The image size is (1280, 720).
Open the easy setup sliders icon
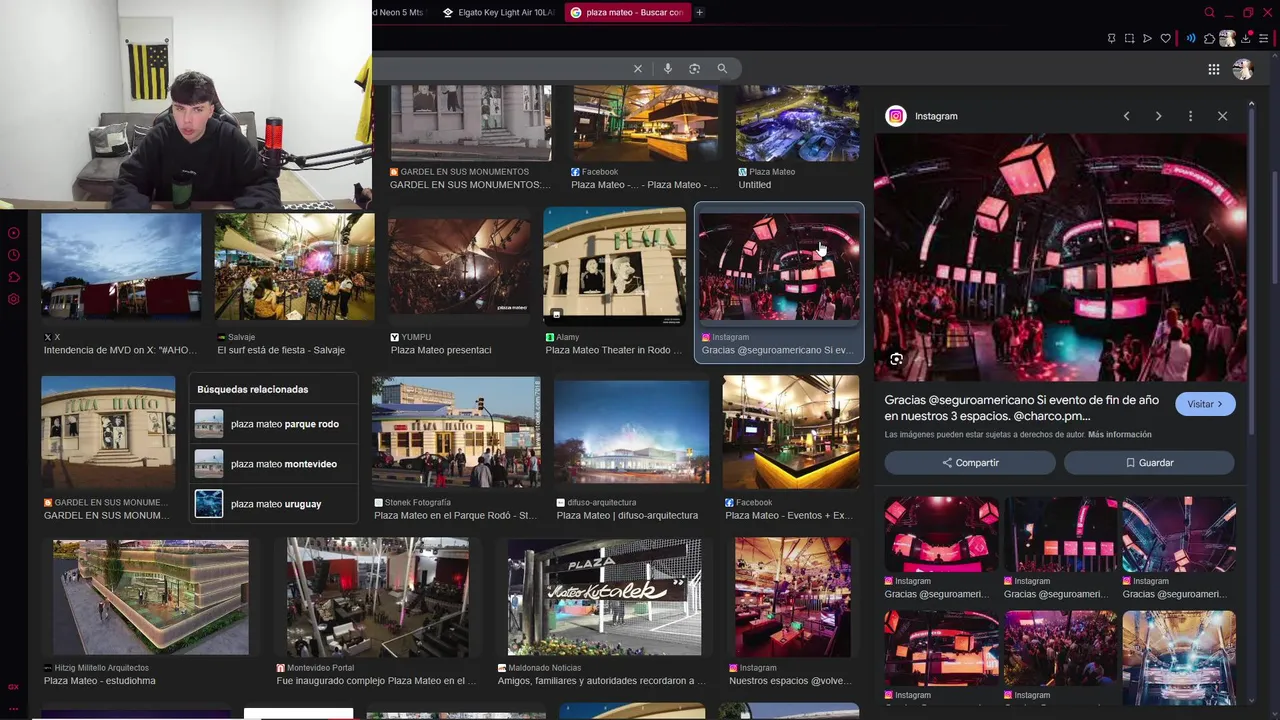pyautogui.click(x=1263, y=39)
